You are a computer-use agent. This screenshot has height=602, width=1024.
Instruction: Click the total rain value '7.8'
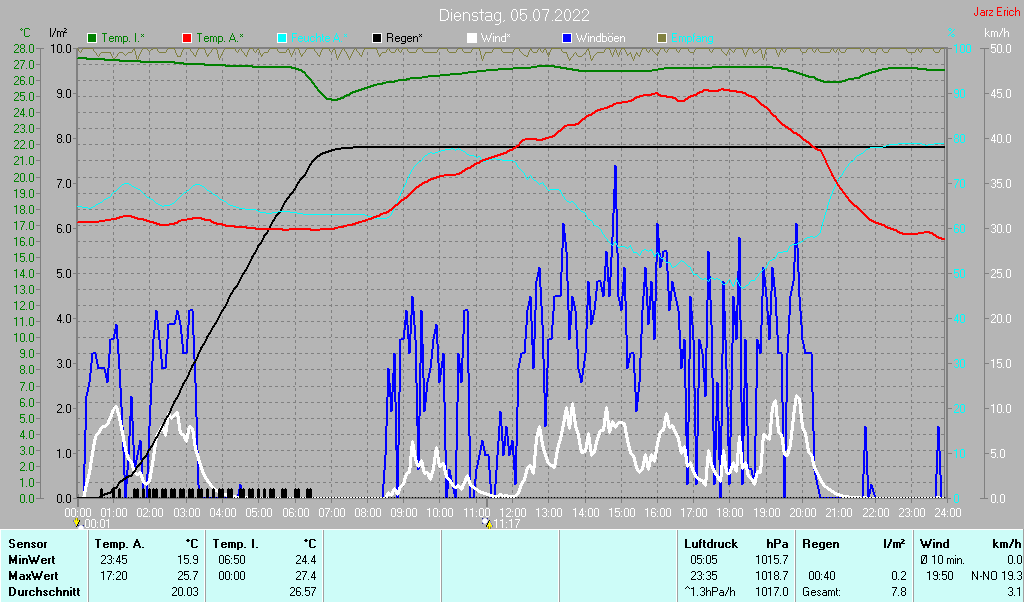[x=899, y=592]
